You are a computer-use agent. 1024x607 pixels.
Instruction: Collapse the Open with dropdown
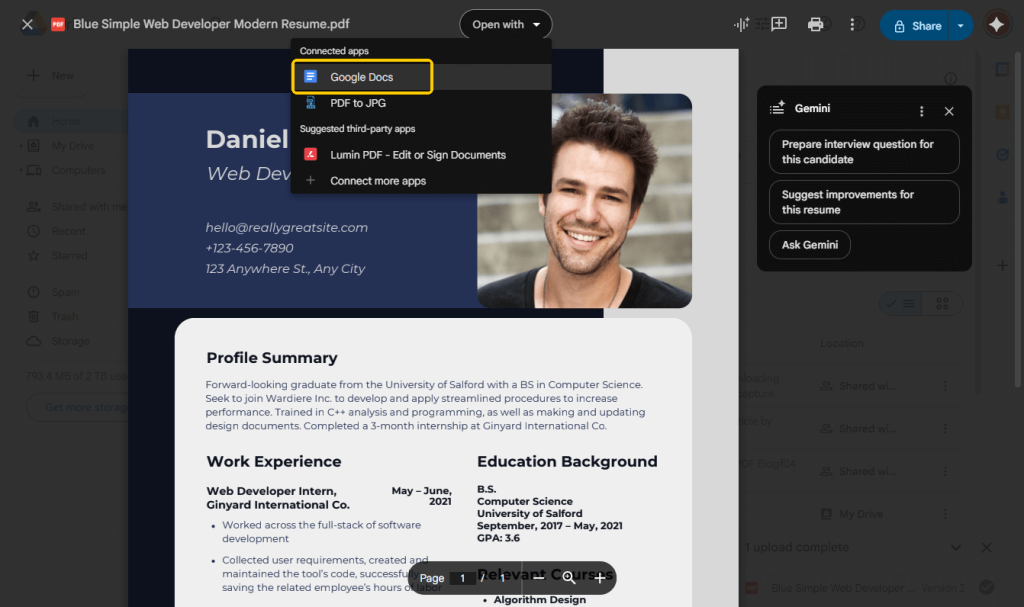pyautogui.click(x=505, y=25)
